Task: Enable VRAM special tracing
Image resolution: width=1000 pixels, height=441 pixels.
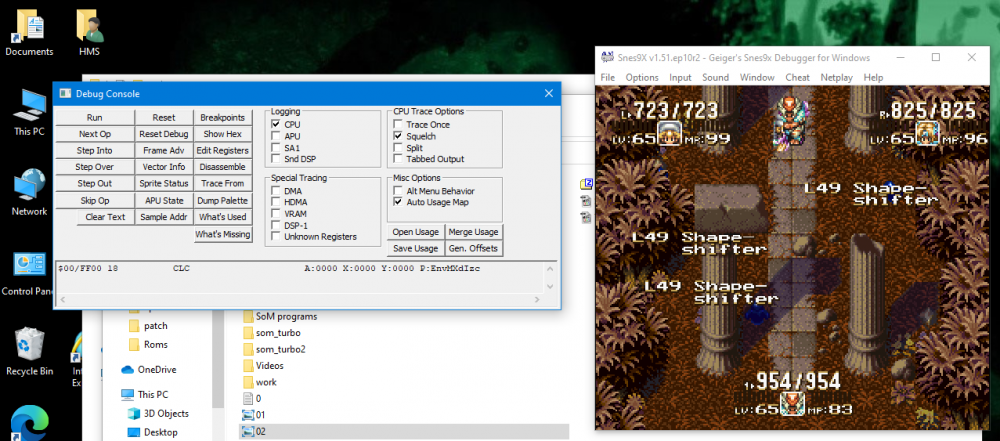Action: pyautogui.click(x=276, y=214)
